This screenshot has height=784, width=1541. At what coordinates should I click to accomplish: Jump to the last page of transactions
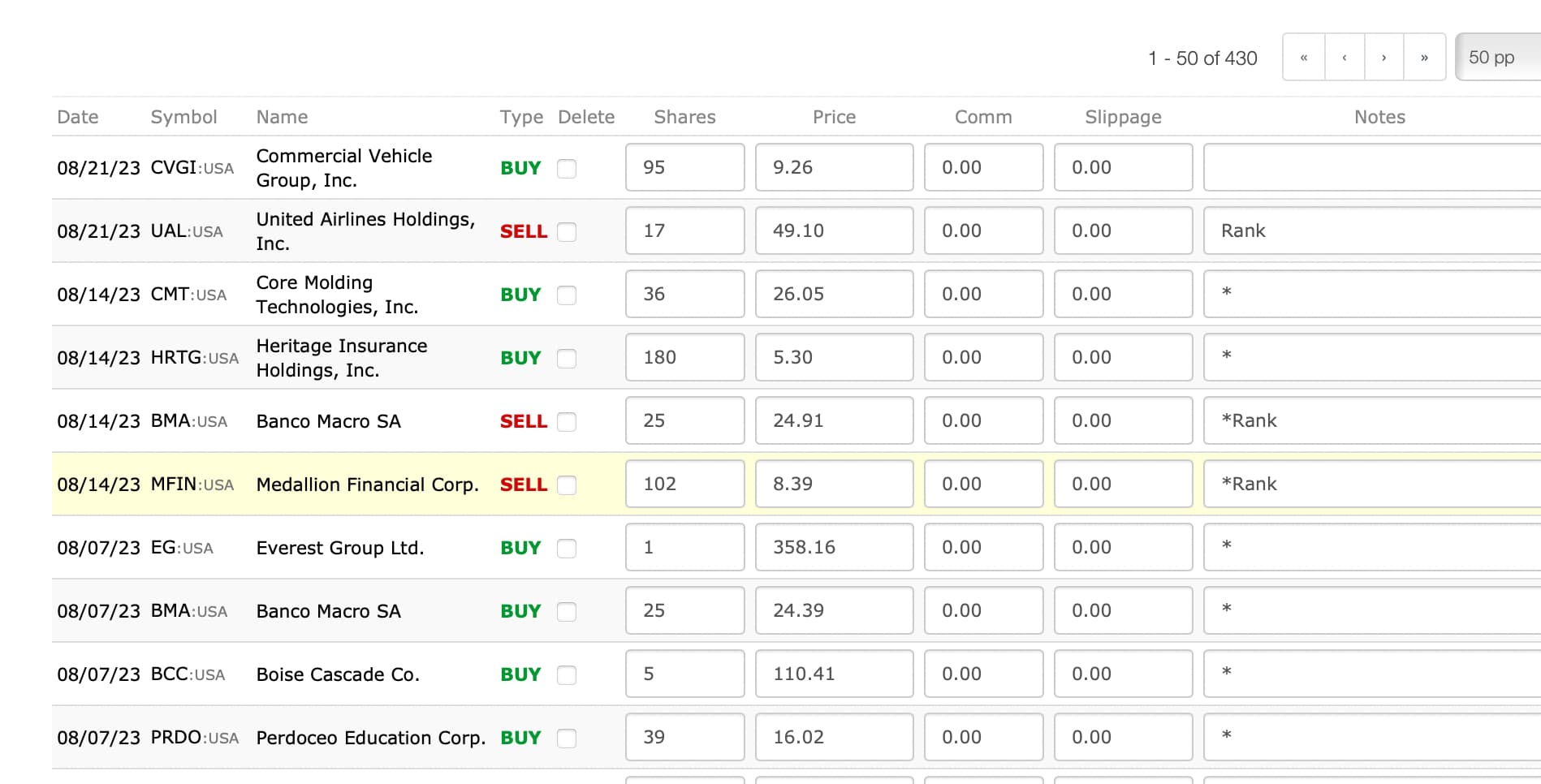[x=1425, y=57]
